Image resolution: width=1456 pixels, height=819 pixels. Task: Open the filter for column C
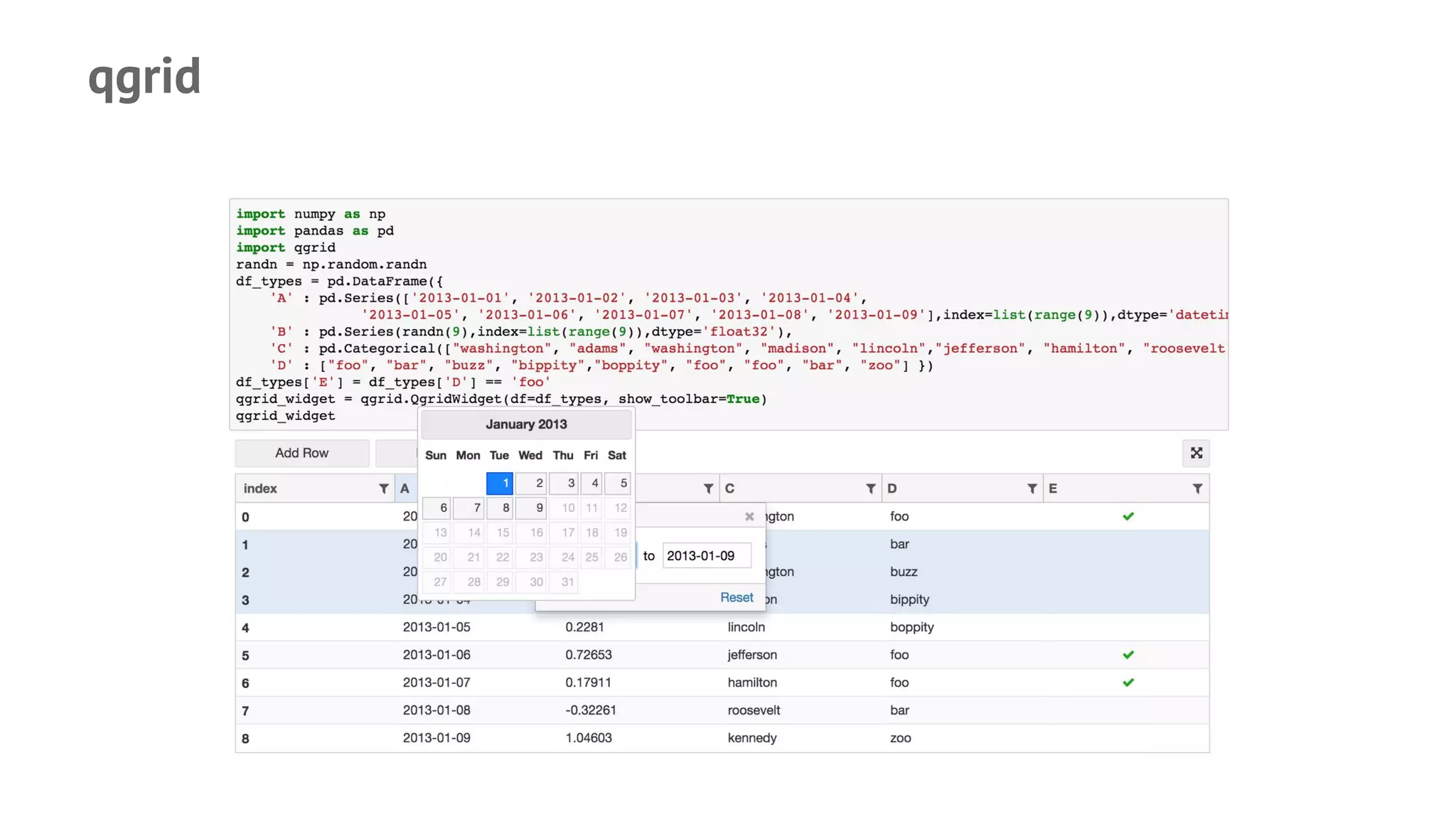(870, 488)
